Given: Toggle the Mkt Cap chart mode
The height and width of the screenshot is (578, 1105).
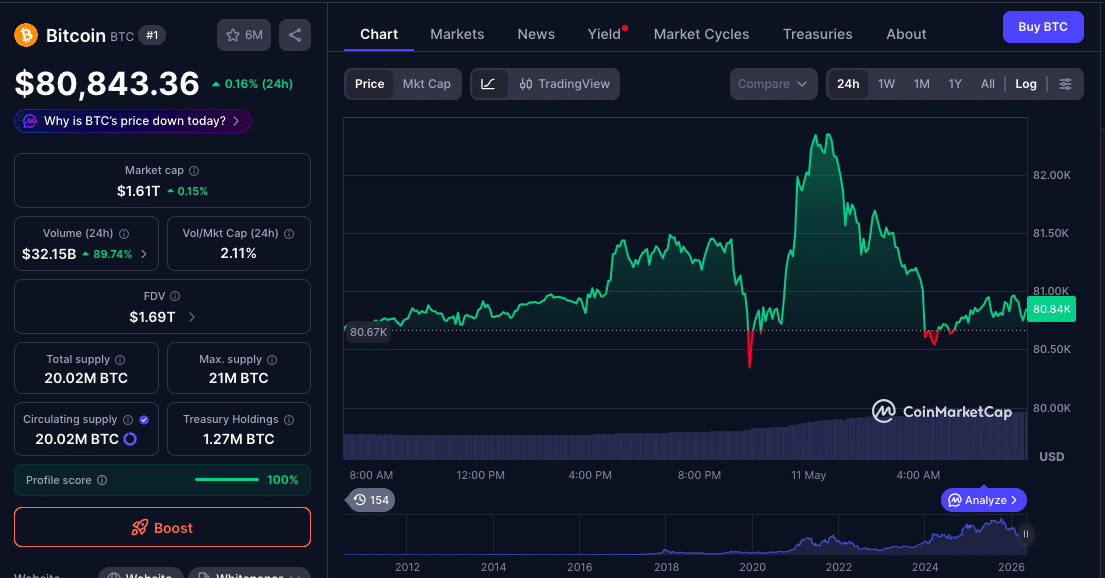Looking at the screenshot, I should [426, 84].
